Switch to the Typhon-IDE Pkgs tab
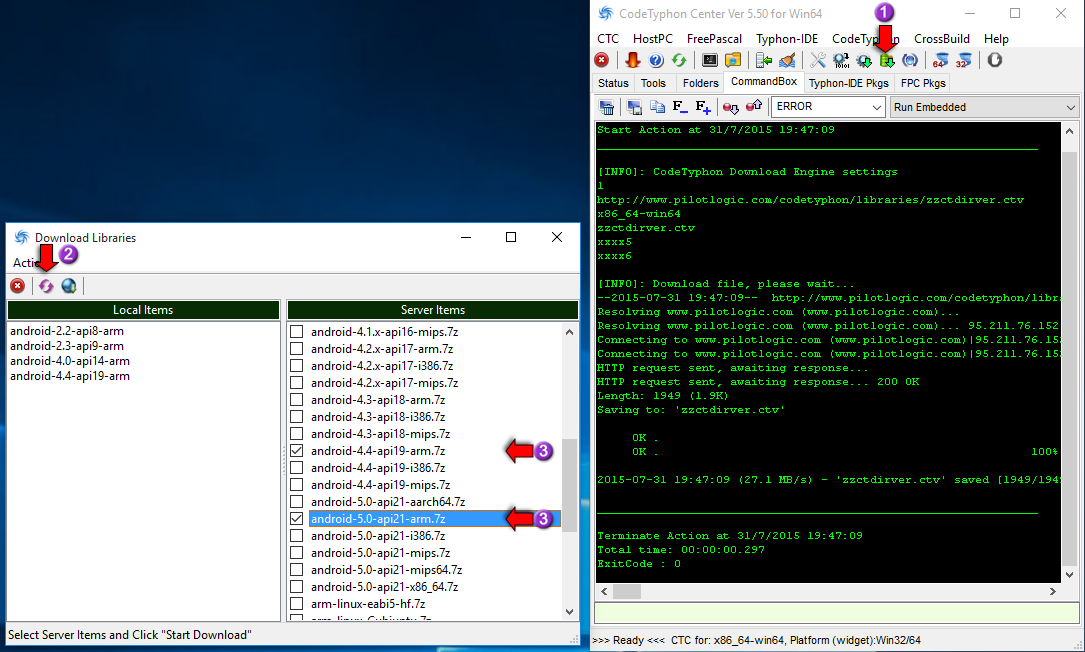 848,83
